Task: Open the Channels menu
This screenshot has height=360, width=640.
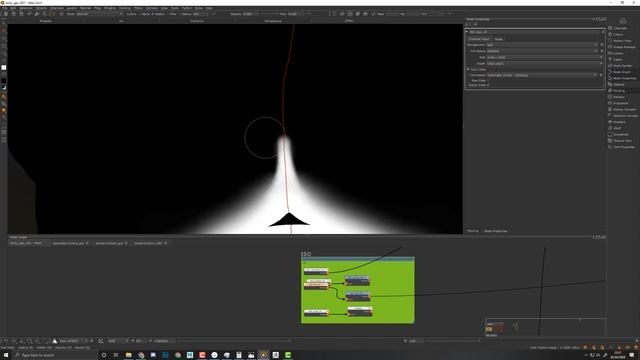Action: pyautogui.click(x=57, y=8)
